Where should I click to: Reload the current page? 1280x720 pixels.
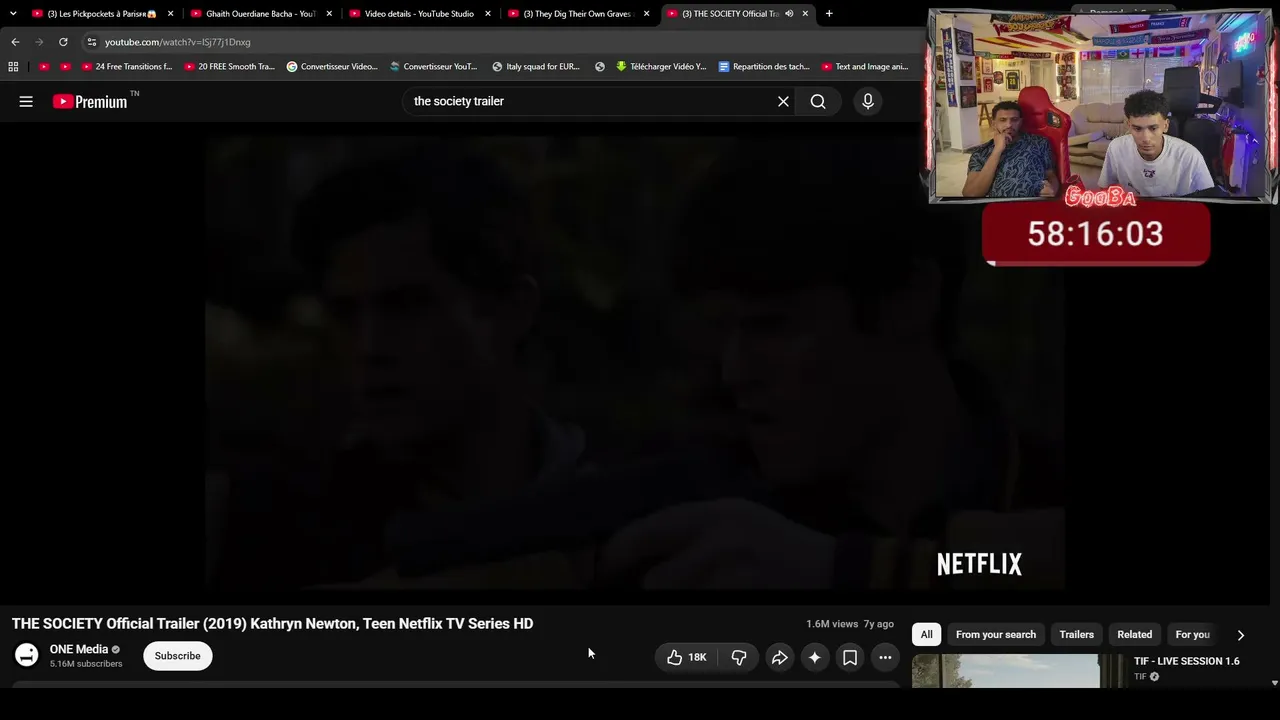[63, 42]
